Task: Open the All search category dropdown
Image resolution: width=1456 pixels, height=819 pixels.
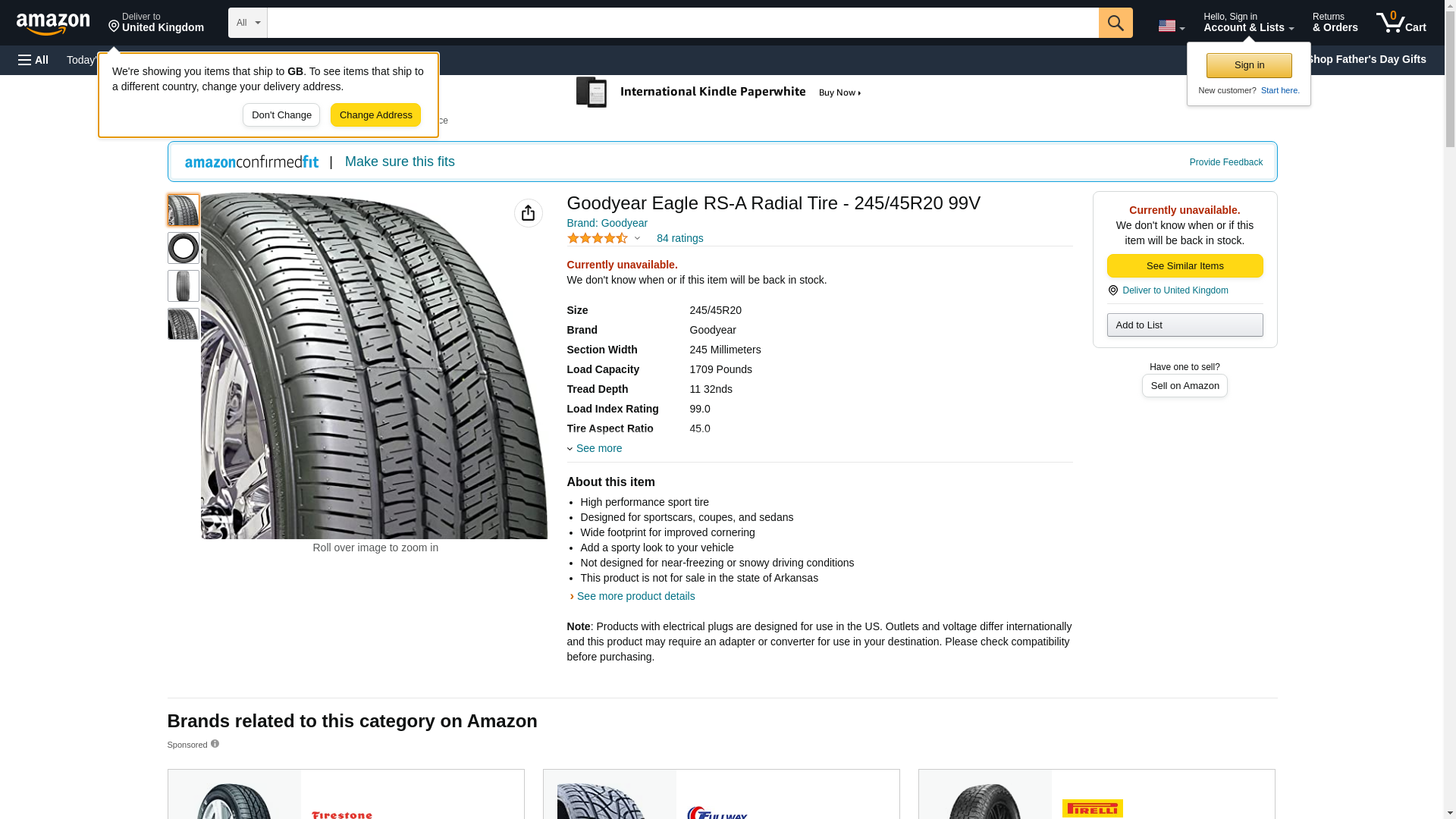Action: point(247,23)
